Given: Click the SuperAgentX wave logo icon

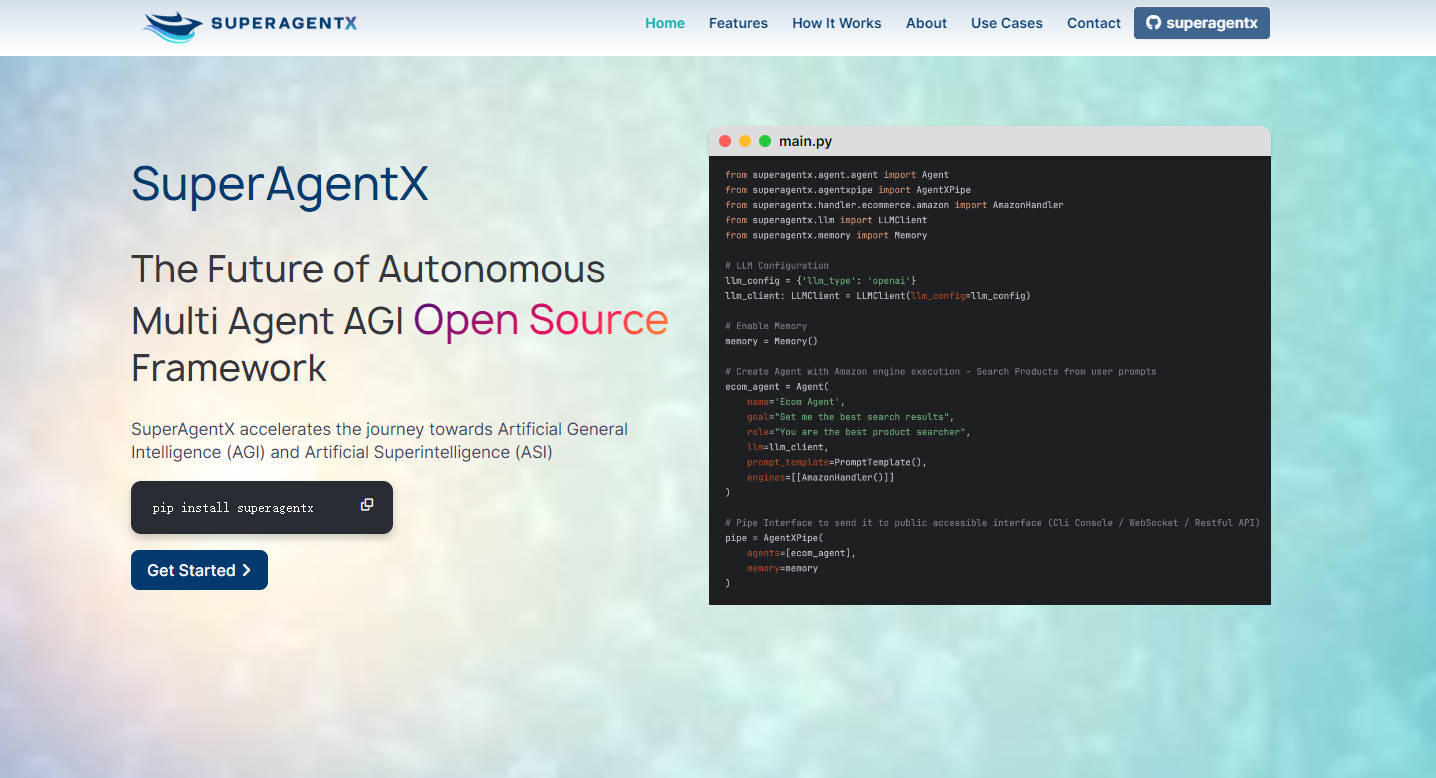Looking at the screenshot, I should click(172, 26).
